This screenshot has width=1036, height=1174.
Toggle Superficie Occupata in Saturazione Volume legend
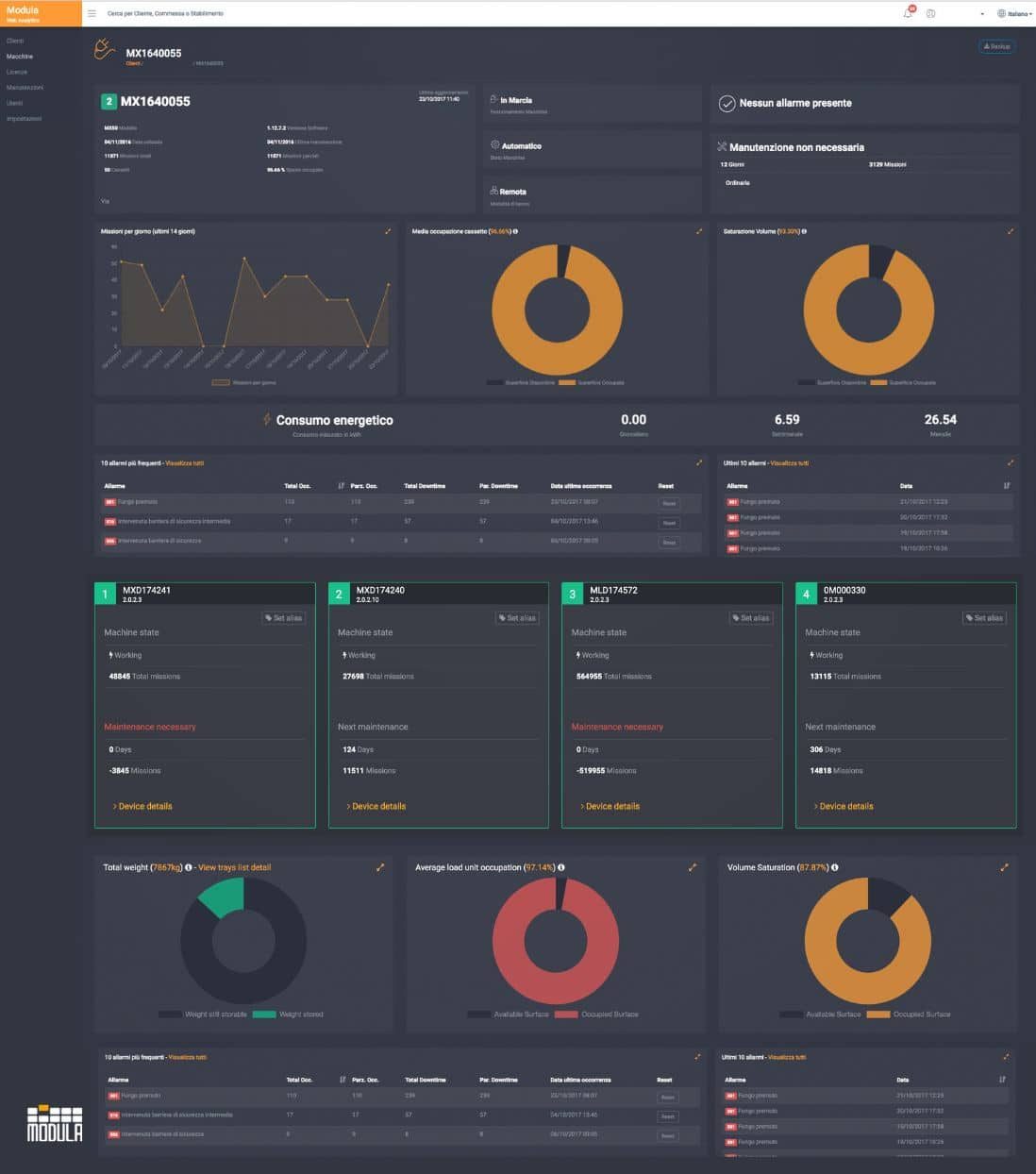[x=903, y=382]
